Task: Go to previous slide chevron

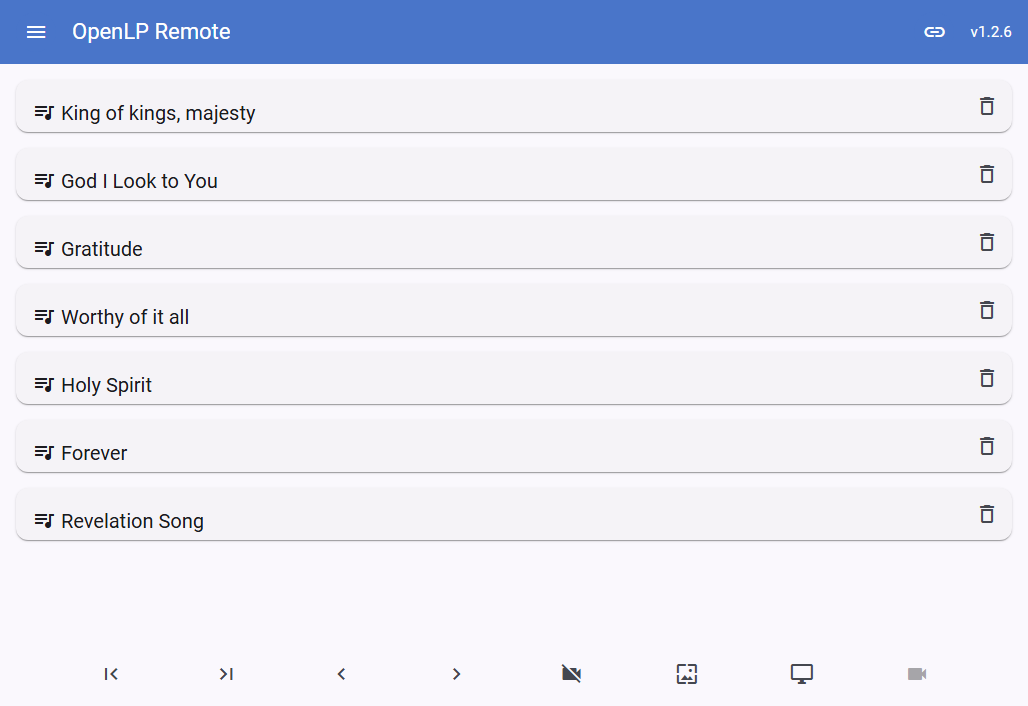Action: (x=341, y=674)
